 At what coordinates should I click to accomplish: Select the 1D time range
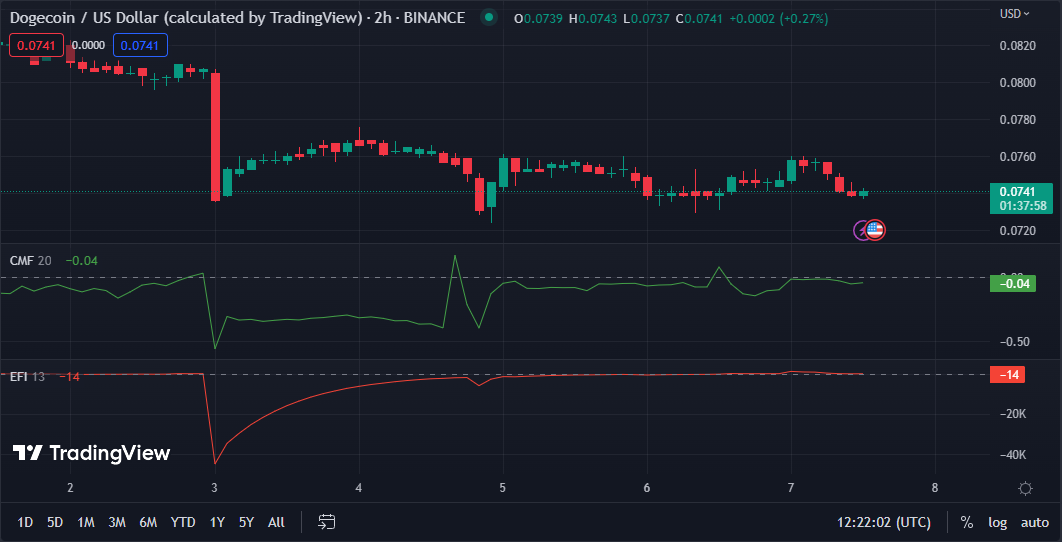[25, 522]
